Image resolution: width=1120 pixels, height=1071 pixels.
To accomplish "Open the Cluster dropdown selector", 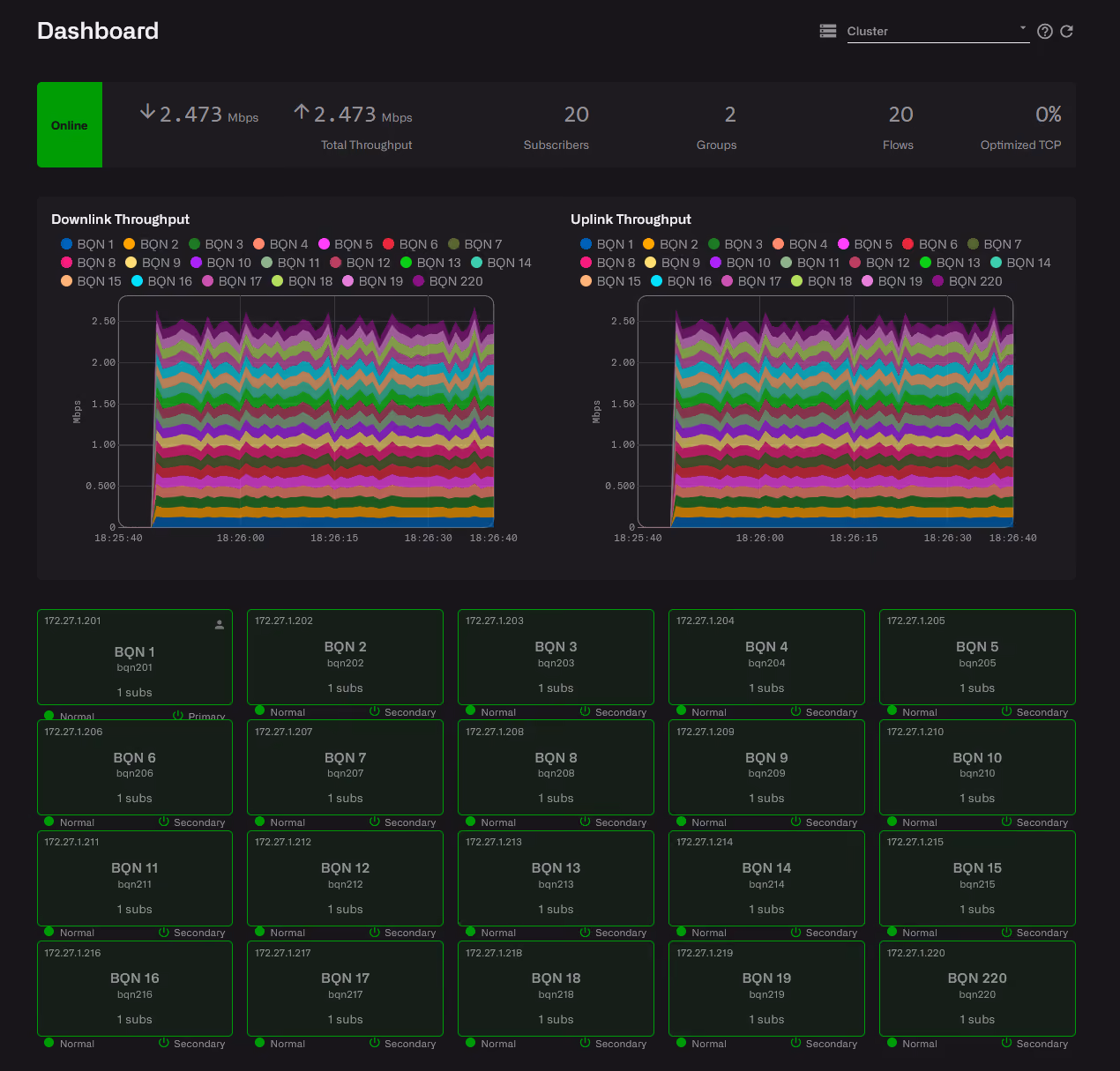I will (x=938, y=31).
